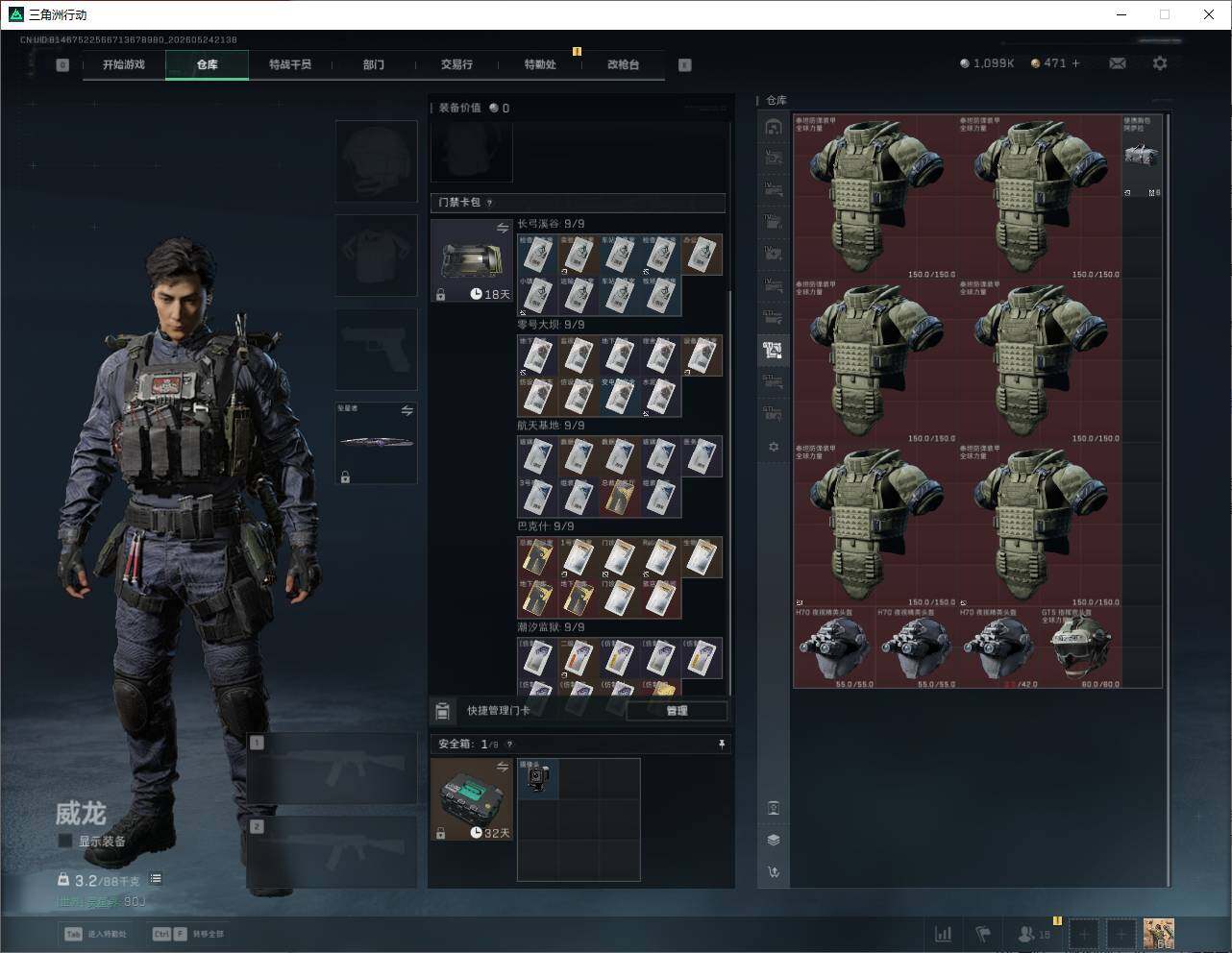
Task: Select the active highlighted storage box icon
Action: point(774,350)
